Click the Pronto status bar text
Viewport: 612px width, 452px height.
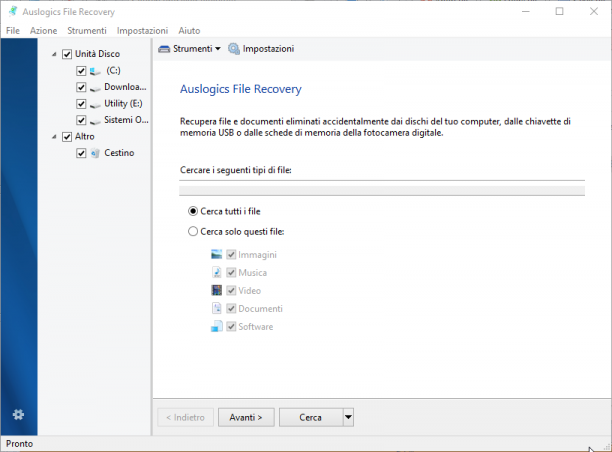point(20,444)
